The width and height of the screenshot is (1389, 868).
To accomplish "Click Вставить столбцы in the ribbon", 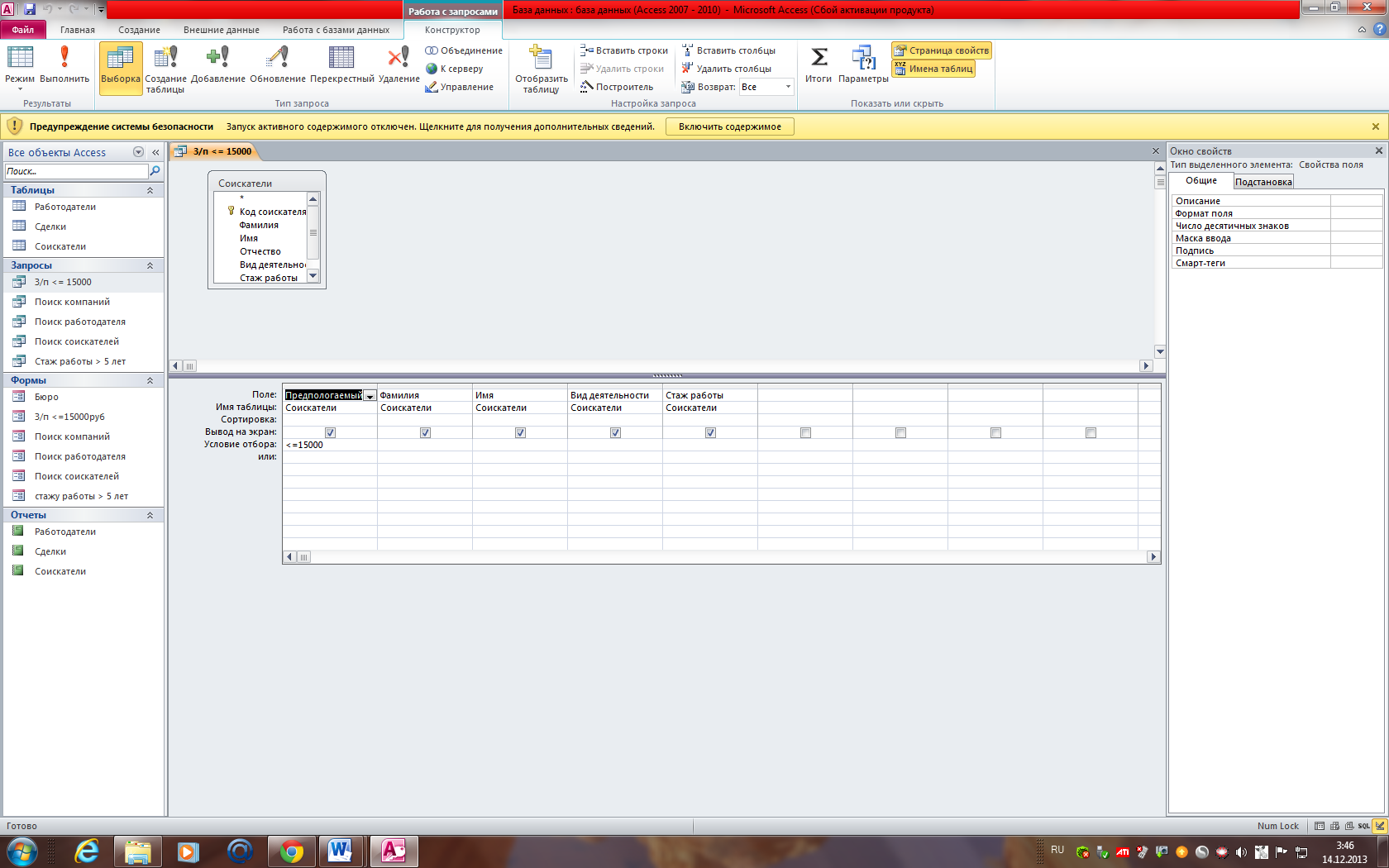I will coord(728,50).
